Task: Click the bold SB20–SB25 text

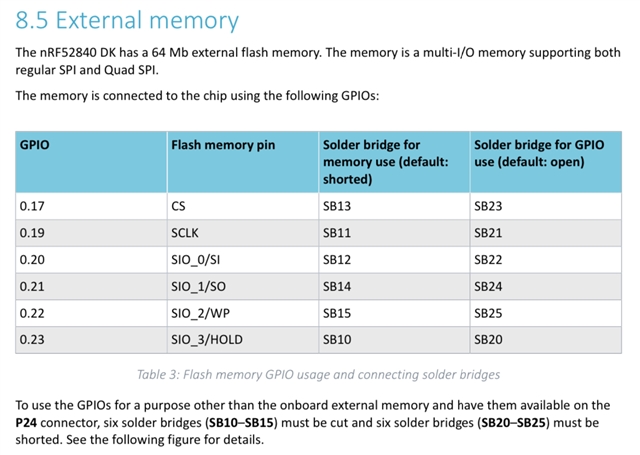Action: click(x=513, y=422)
